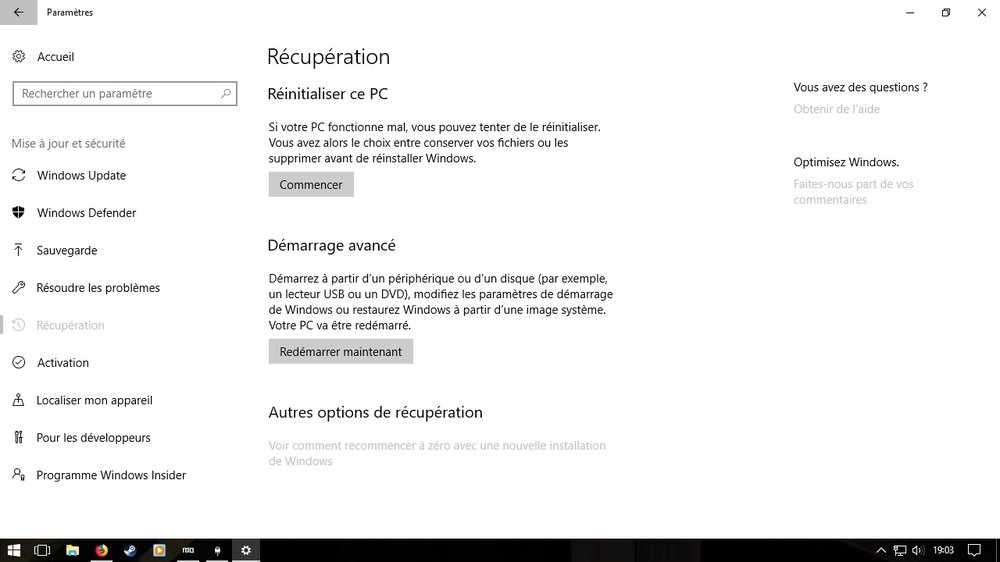Focus the Rechercher un paramètre field
The height and width of the screenshot is (562, 1000).
coord(124,94)
